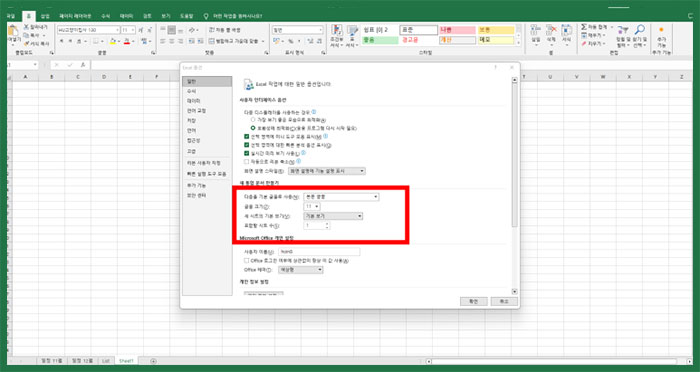
Task: Open the default font dropdown in options
Action: (x=341, y=196)
